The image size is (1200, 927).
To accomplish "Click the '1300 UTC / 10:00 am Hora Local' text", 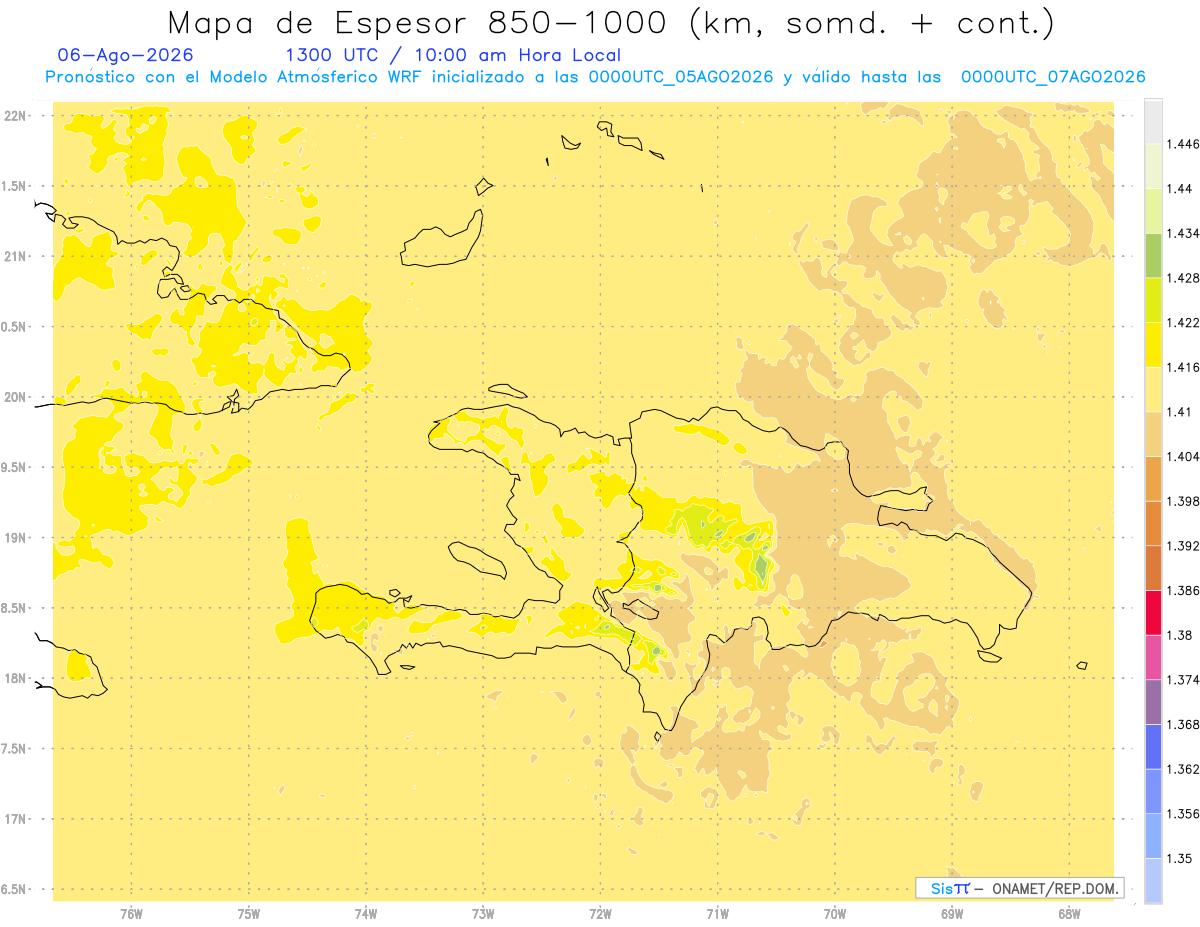I will [453, 56].
